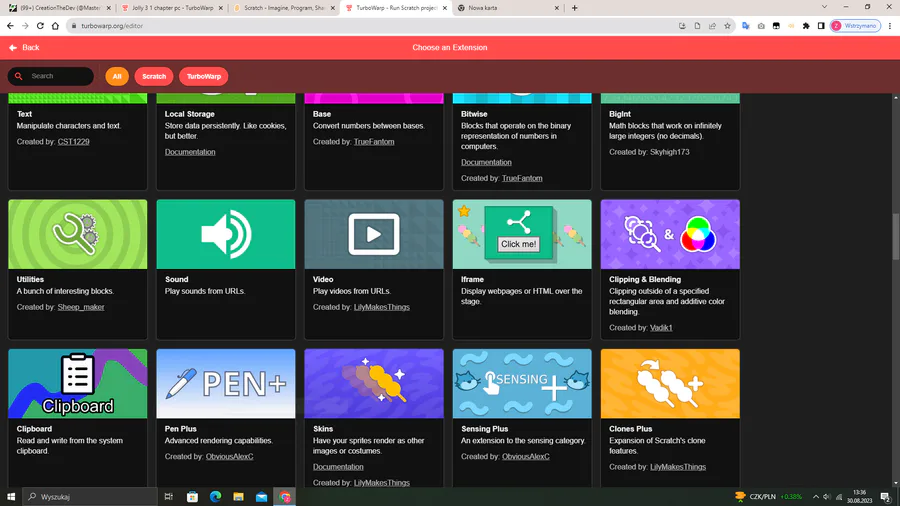Click the Iframe extension 'Click me!' image
This screenshot has width=900, height=506.
point(522,234)
